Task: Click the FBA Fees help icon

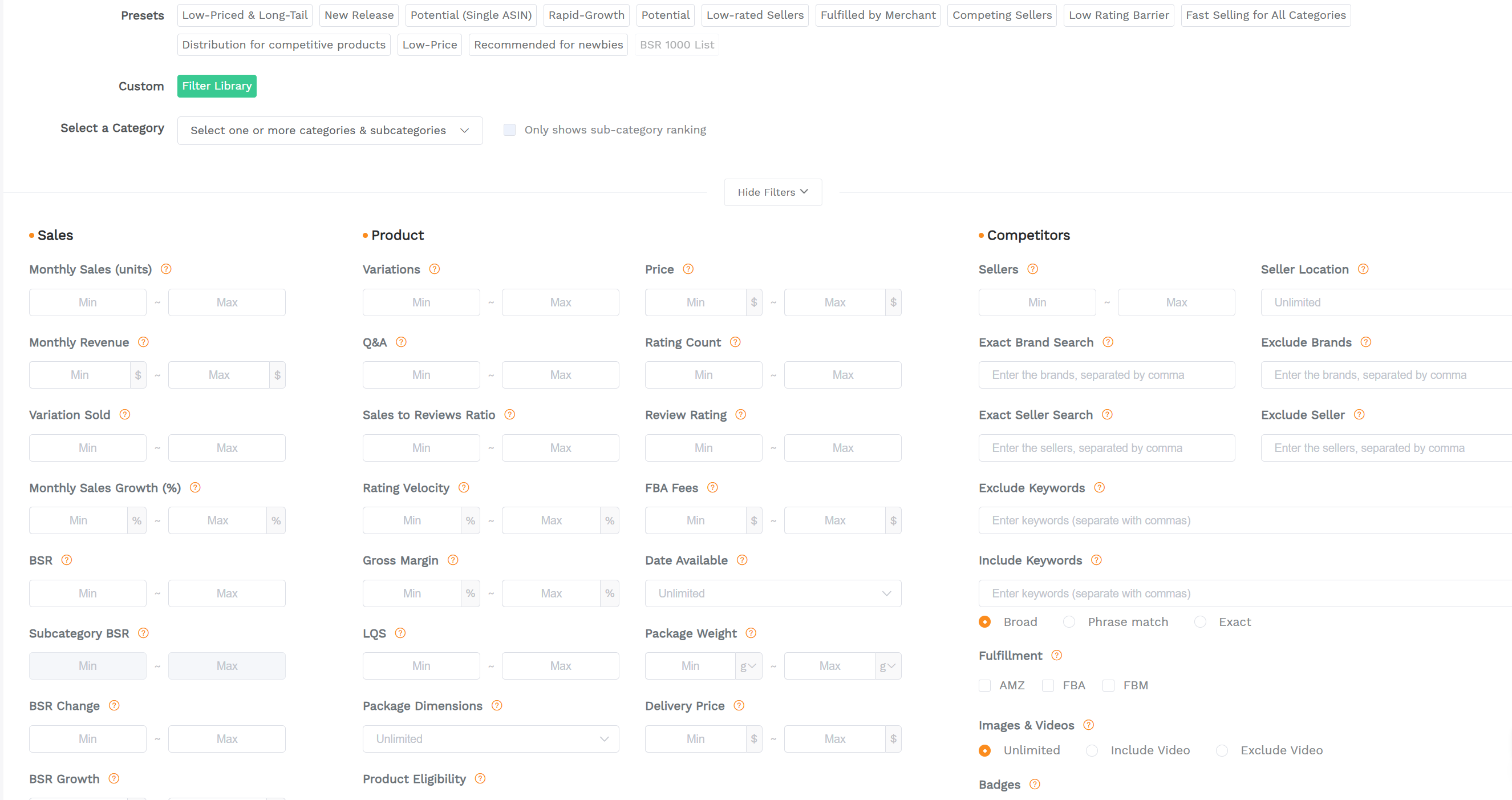Action: (x=712, y=487)
